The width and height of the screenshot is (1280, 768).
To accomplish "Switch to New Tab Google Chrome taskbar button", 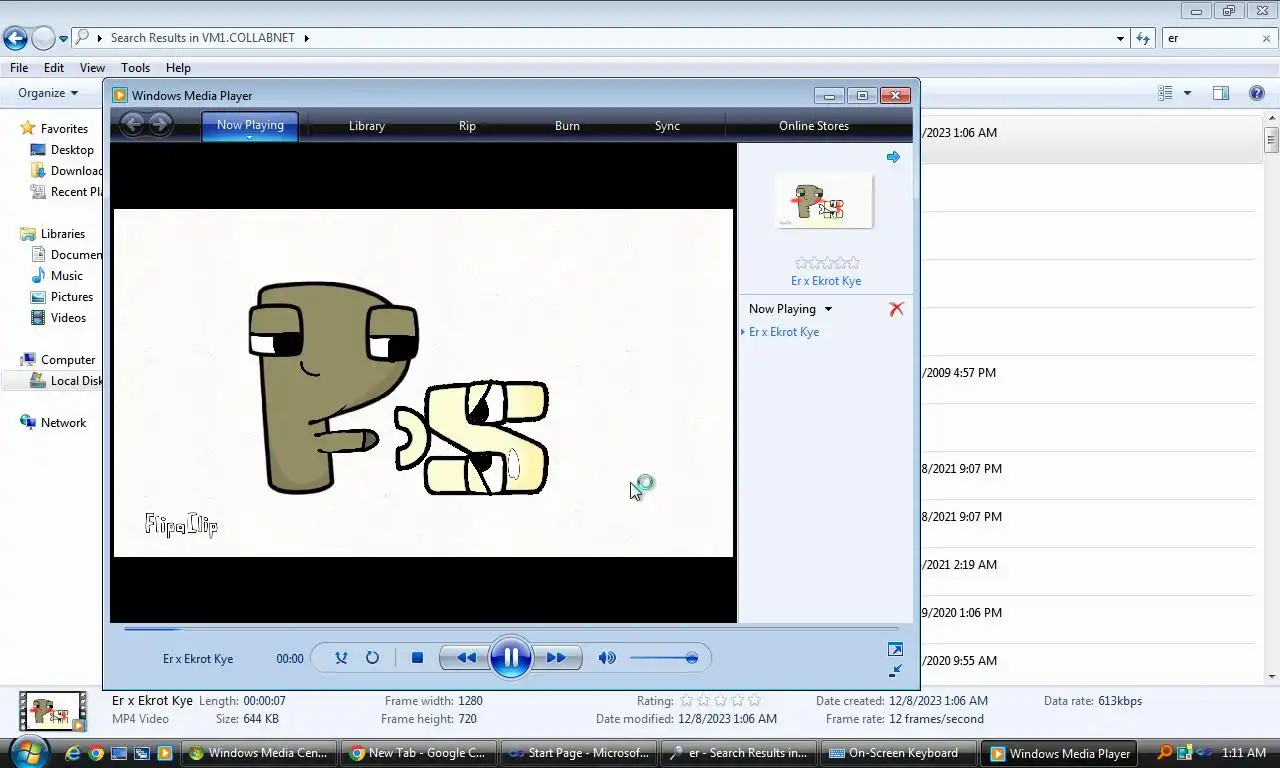I will click(418, 753).
